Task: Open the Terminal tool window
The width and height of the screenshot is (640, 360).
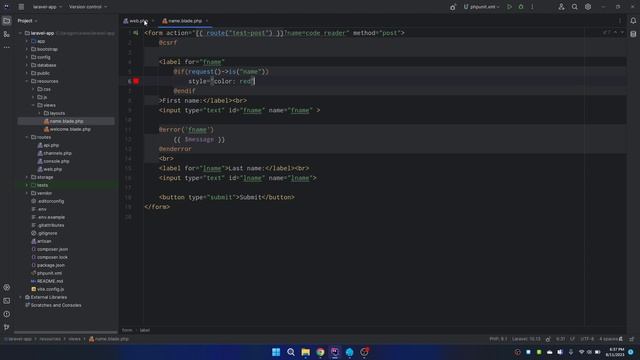Action: tap(7, 301)
